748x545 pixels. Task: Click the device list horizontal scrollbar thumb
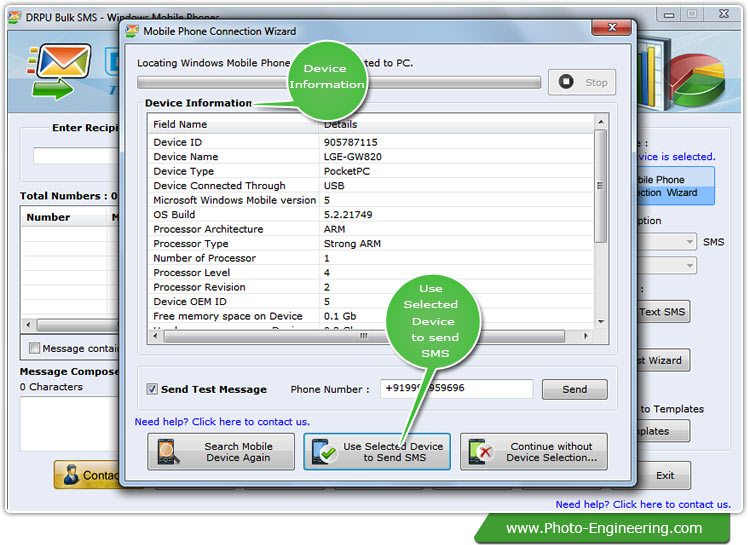[x=364, y=336]
